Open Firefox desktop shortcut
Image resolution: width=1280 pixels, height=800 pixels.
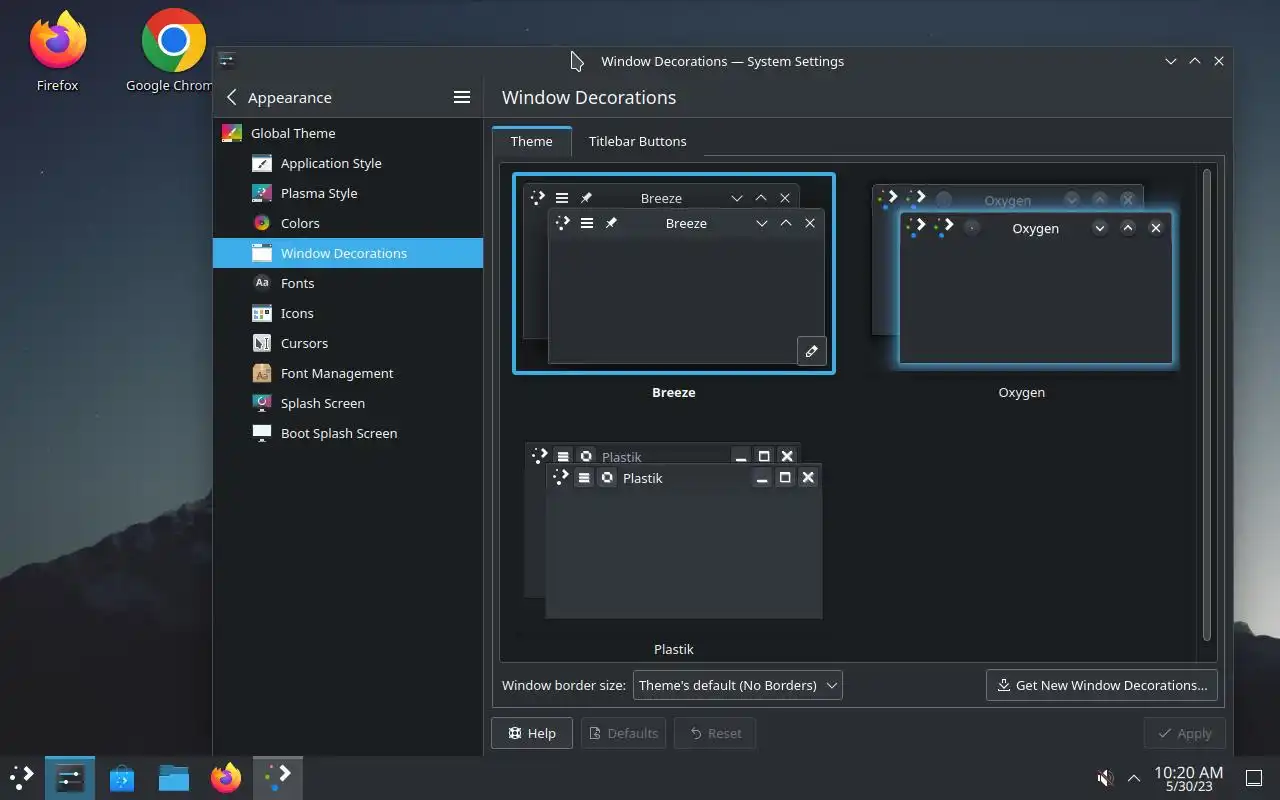click(57, 52)
